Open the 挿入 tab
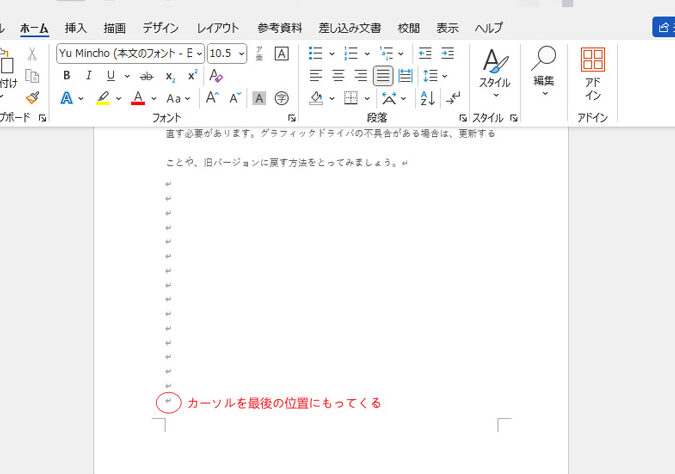This screenshot has width=675, height=474. [76, 28]
